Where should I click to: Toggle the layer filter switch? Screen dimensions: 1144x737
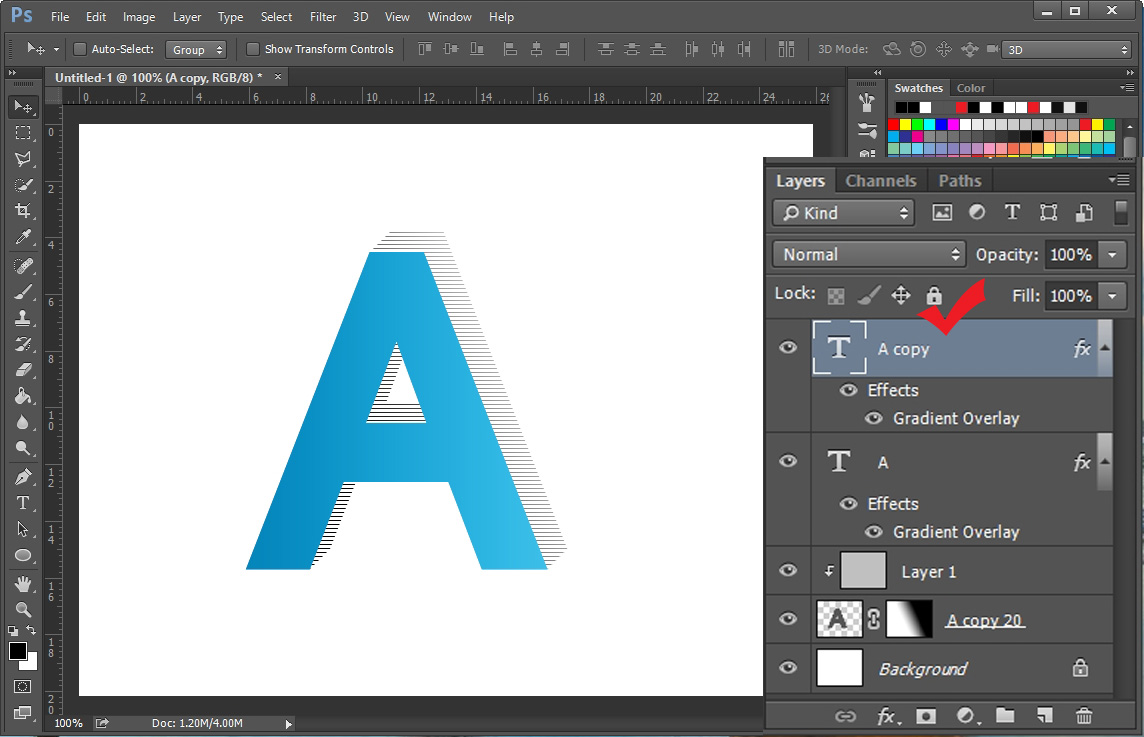pos(1121,212)
